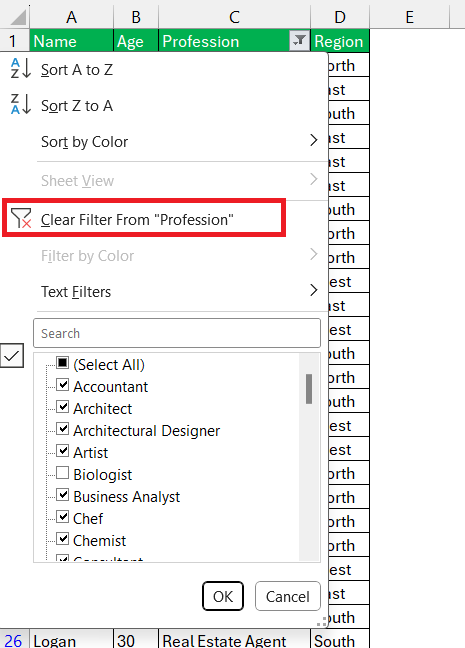Click the profession list scrollbar thumb
Screen dimensions: 465x648
tap(309, 389)
